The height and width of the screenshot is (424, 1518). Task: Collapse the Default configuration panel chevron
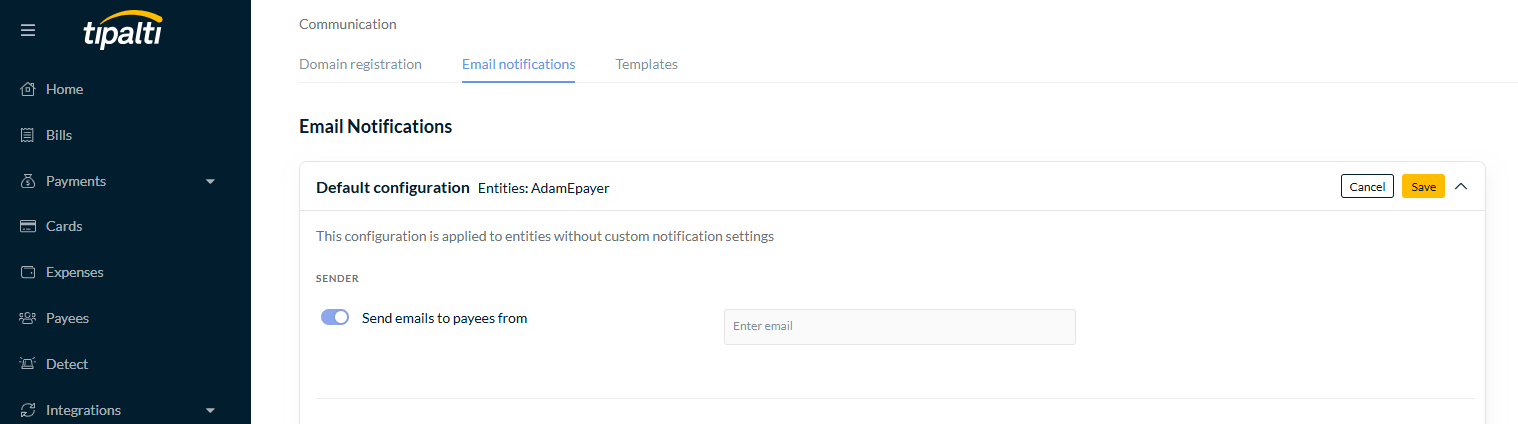(1461, 186)
